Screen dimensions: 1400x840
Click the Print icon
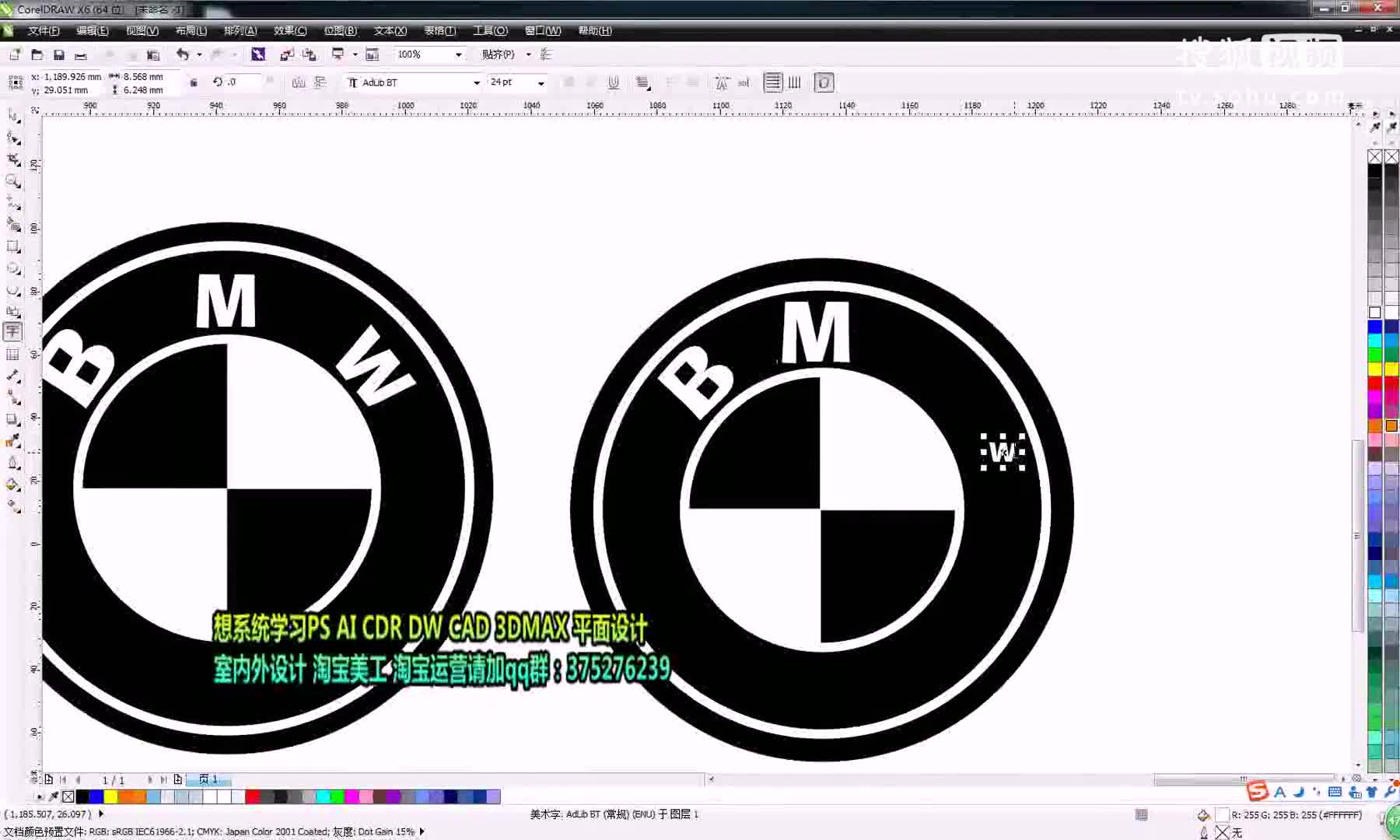pyautogui.click(x=81, y=54)
